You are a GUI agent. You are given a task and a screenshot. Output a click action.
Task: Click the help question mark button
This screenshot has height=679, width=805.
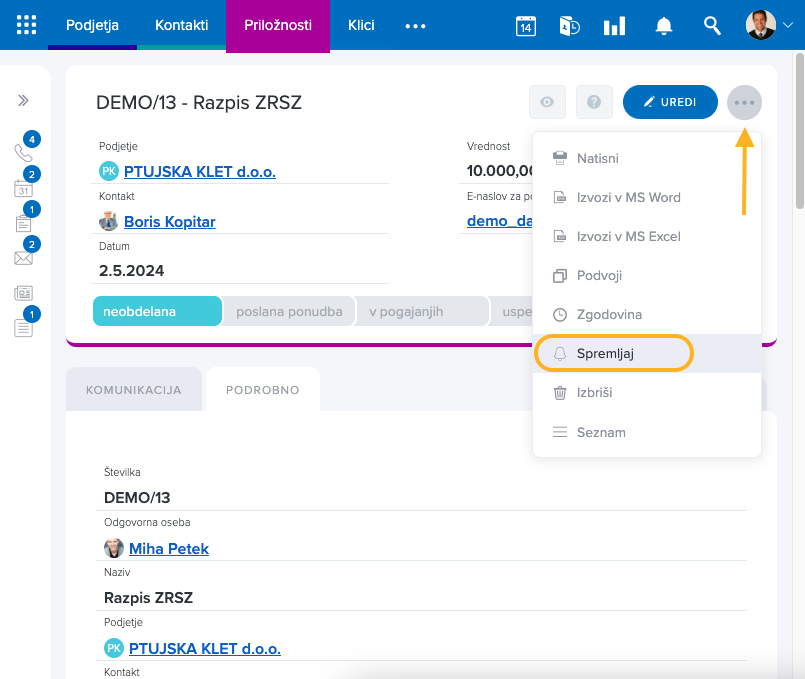coord(594,102)
